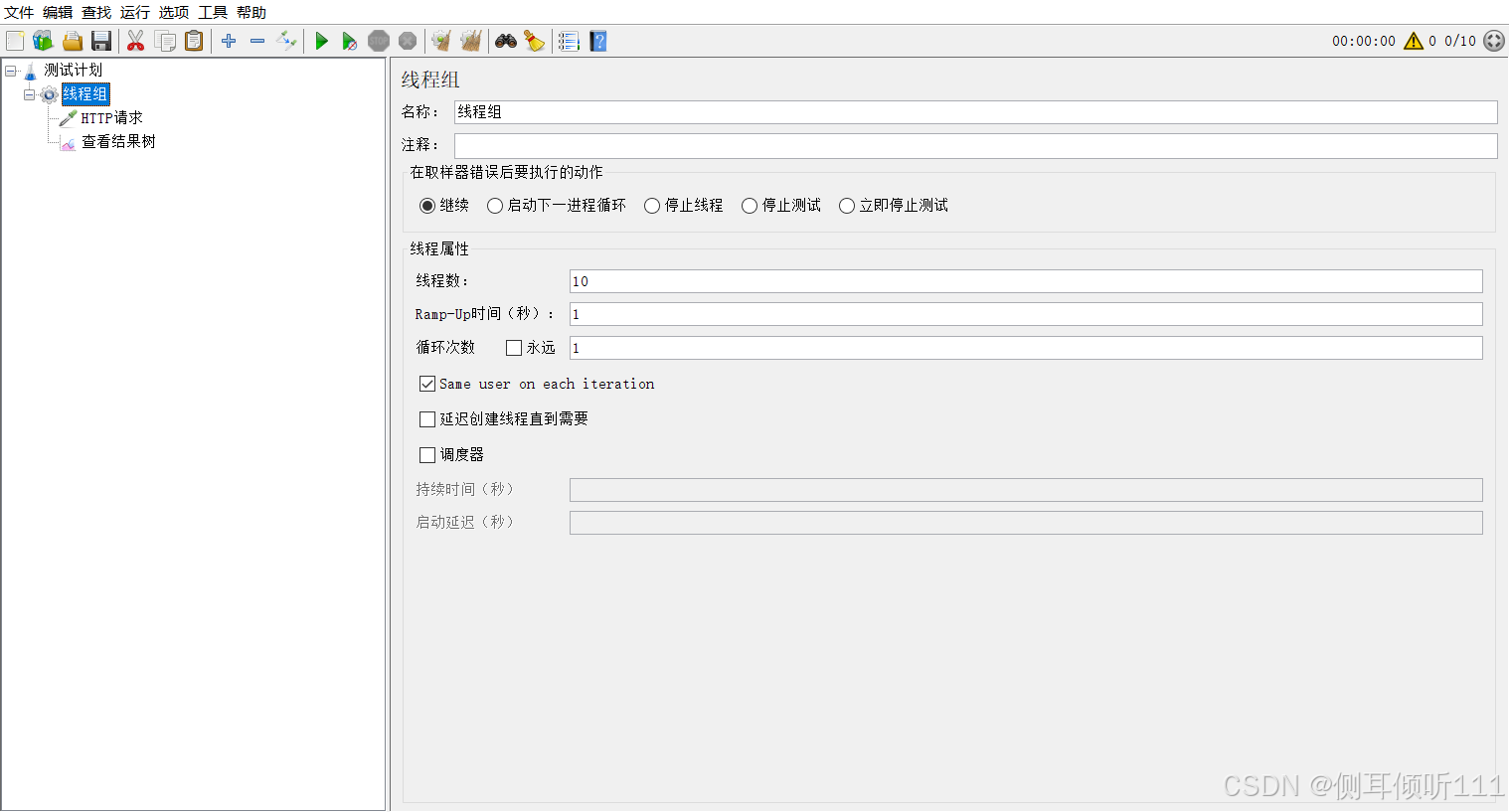The width and height of the screenshot is (1509, 812).
Task: Collapse the 测试计划 tree node
Action: (11, 71)
